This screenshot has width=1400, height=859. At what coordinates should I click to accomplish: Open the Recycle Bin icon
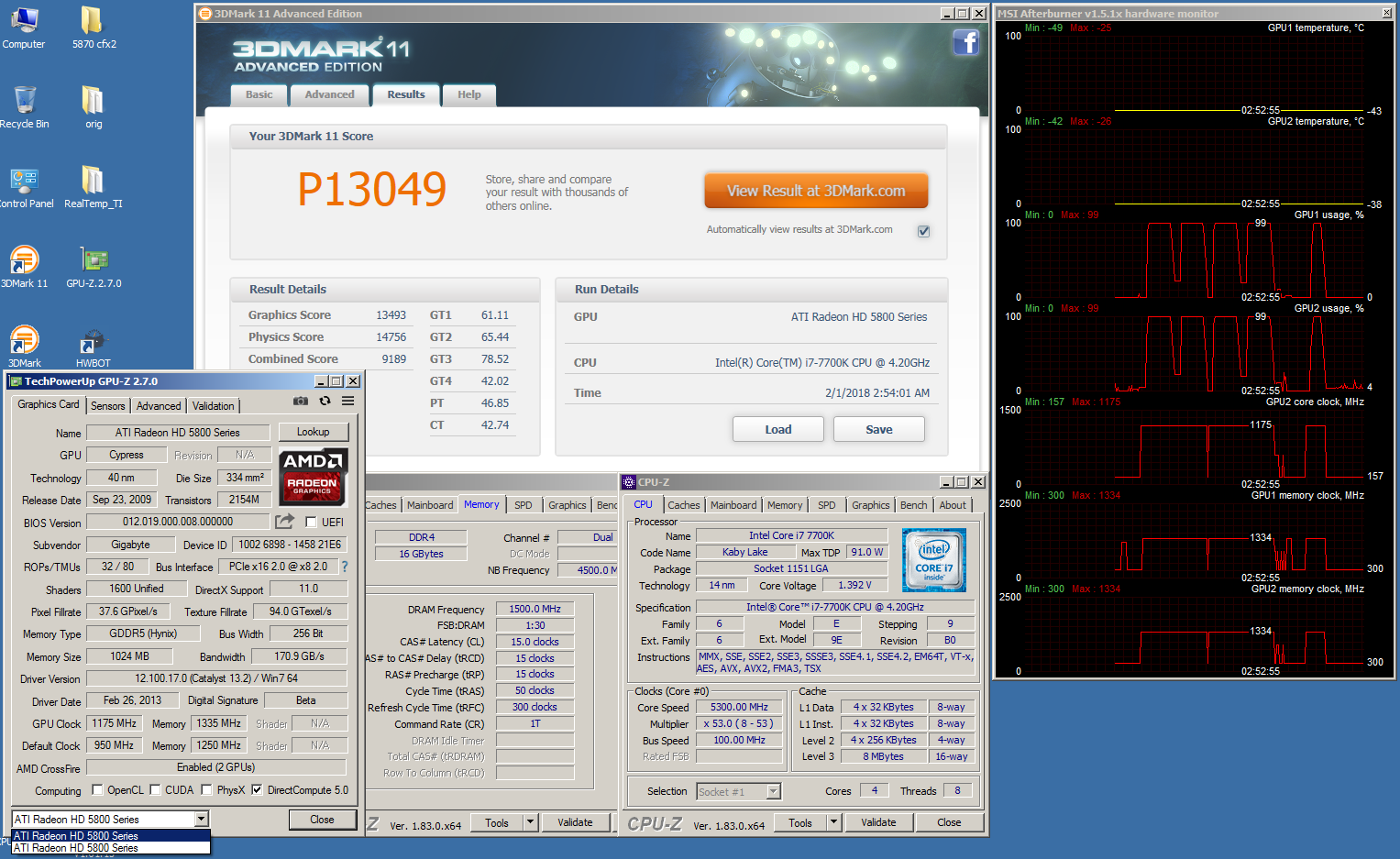(x=25, y=107)
